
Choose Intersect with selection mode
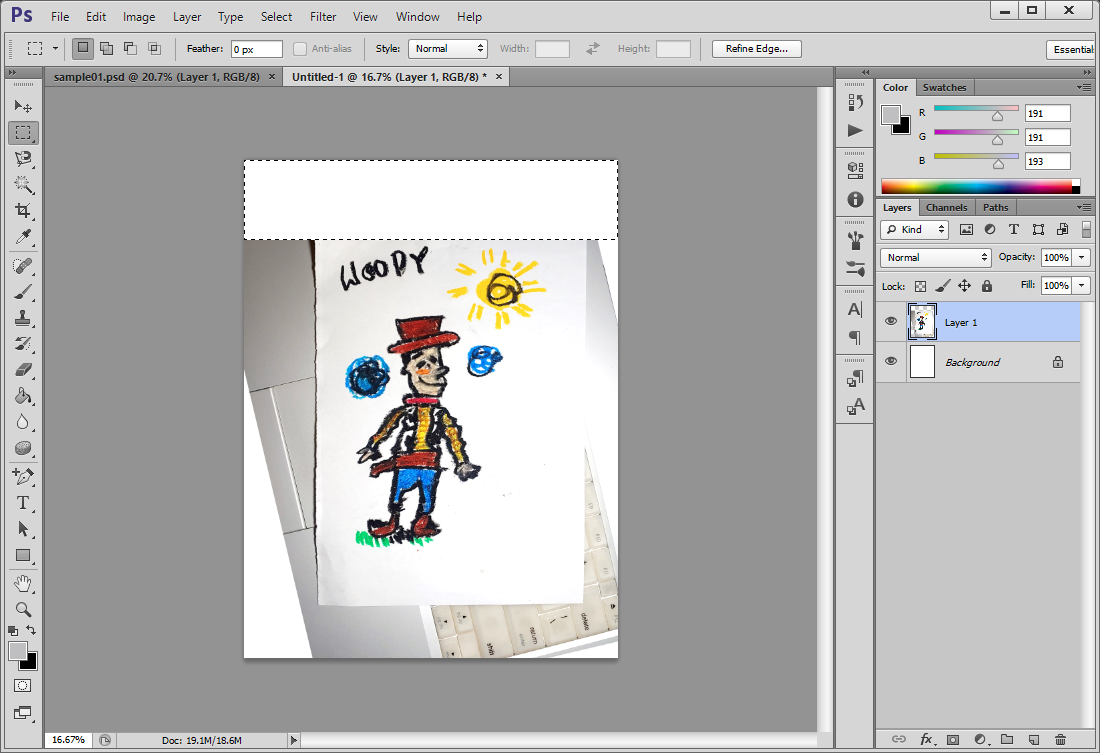pos(154,48)
